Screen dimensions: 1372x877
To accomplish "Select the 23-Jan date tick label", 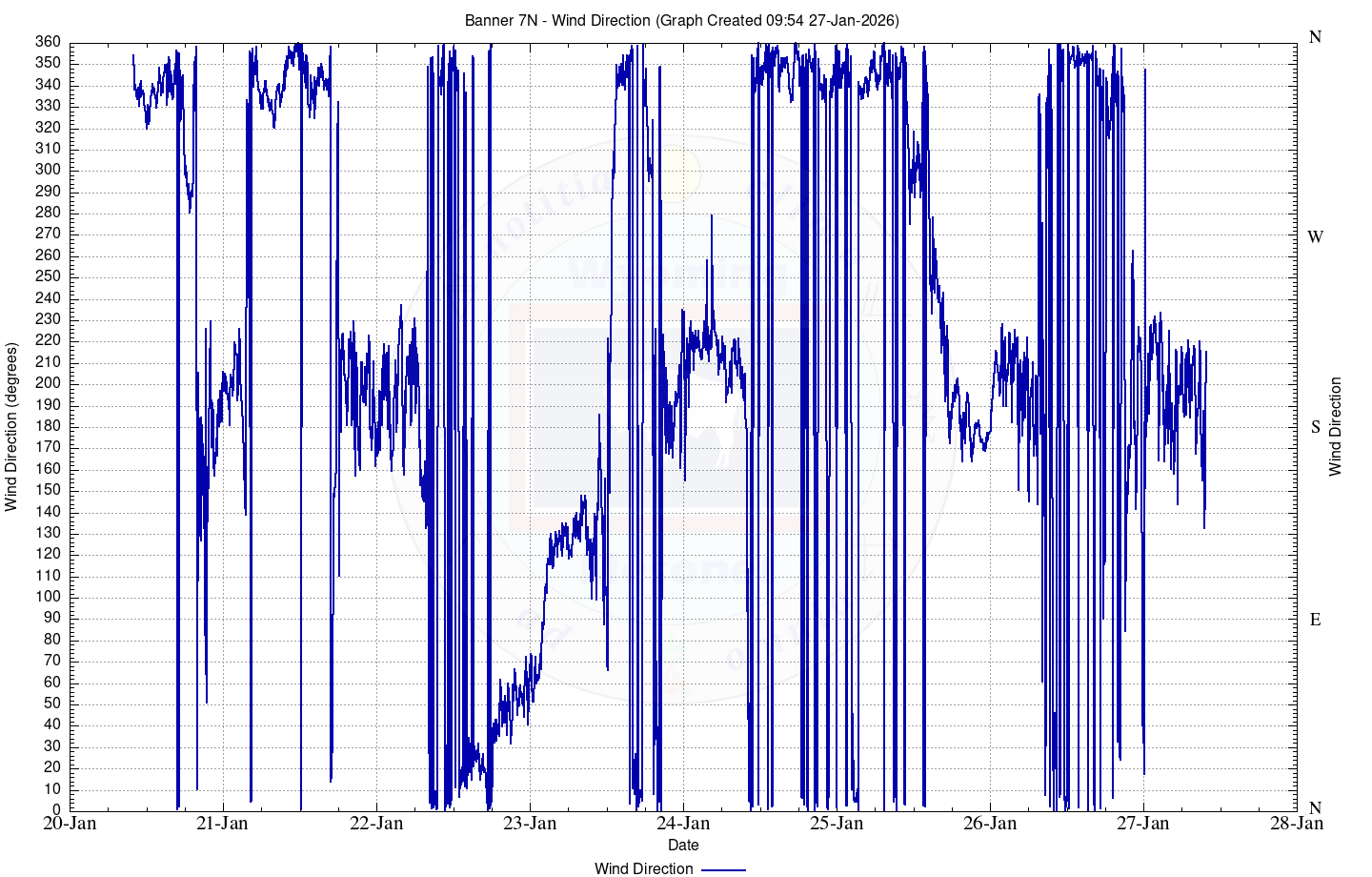I will tap(529, 824).
